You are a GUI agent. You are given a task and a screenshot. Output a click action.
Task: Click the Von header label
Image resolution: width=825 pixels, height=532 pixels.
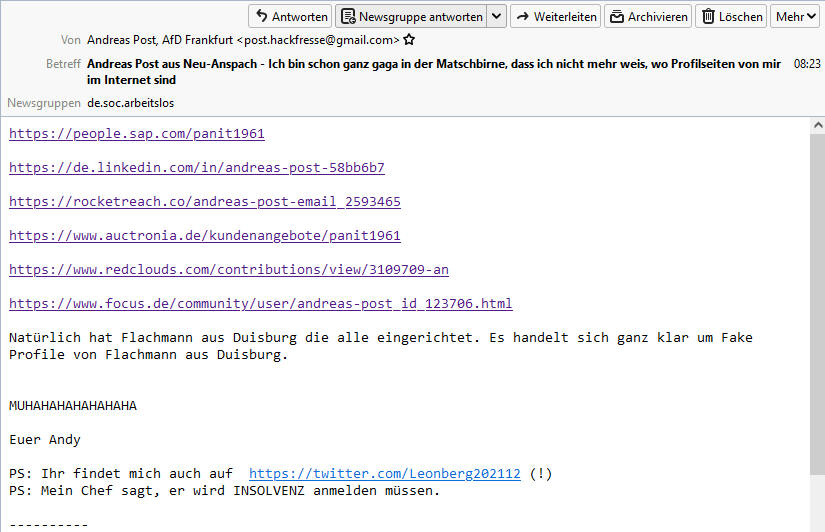[71, 40]
